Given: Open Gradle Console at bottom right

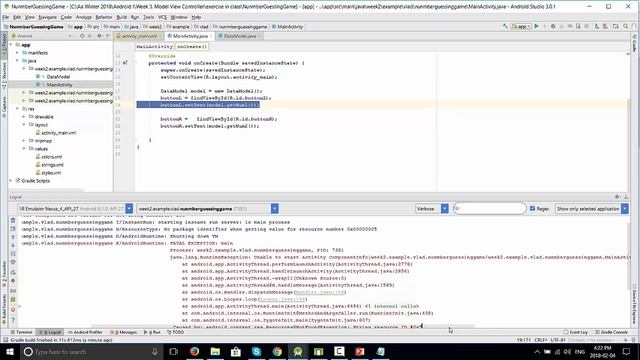Looking at the screenshot, I should (x=611, y=332).
